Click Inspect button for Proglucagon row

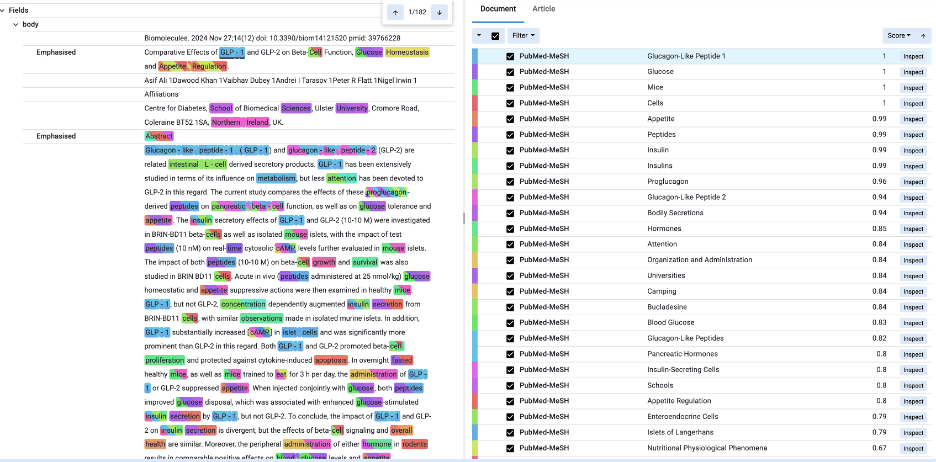[913, 182]
